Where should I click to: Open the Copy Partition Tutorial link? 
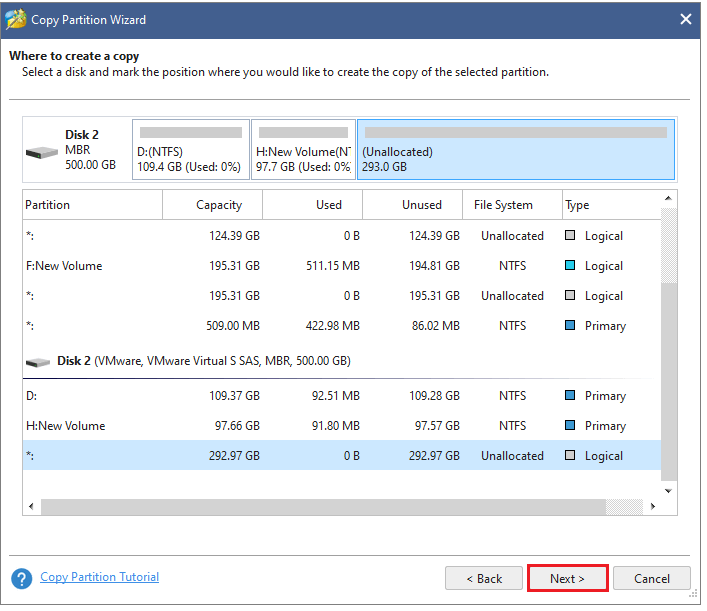100,577
